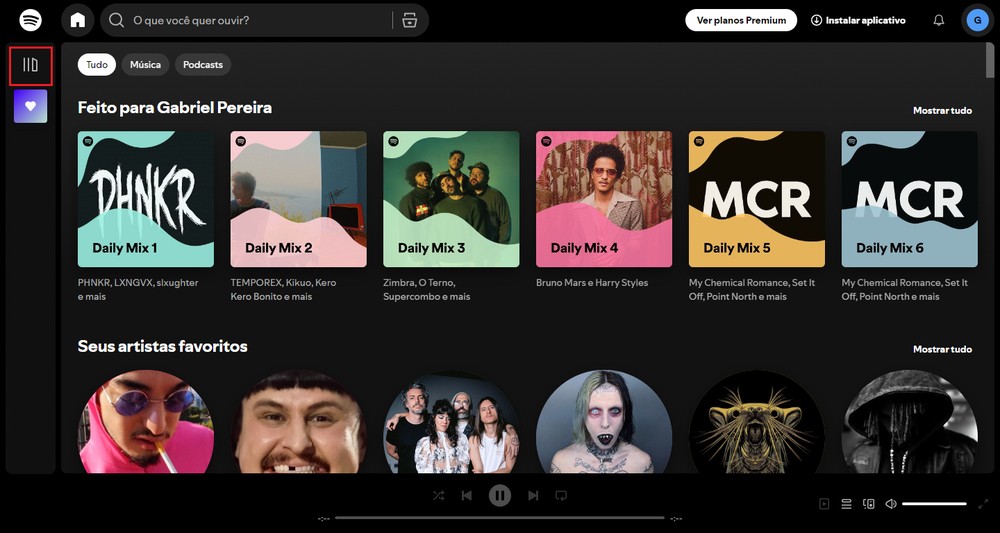Go to Home via house icon

click(x=78, y=20)
